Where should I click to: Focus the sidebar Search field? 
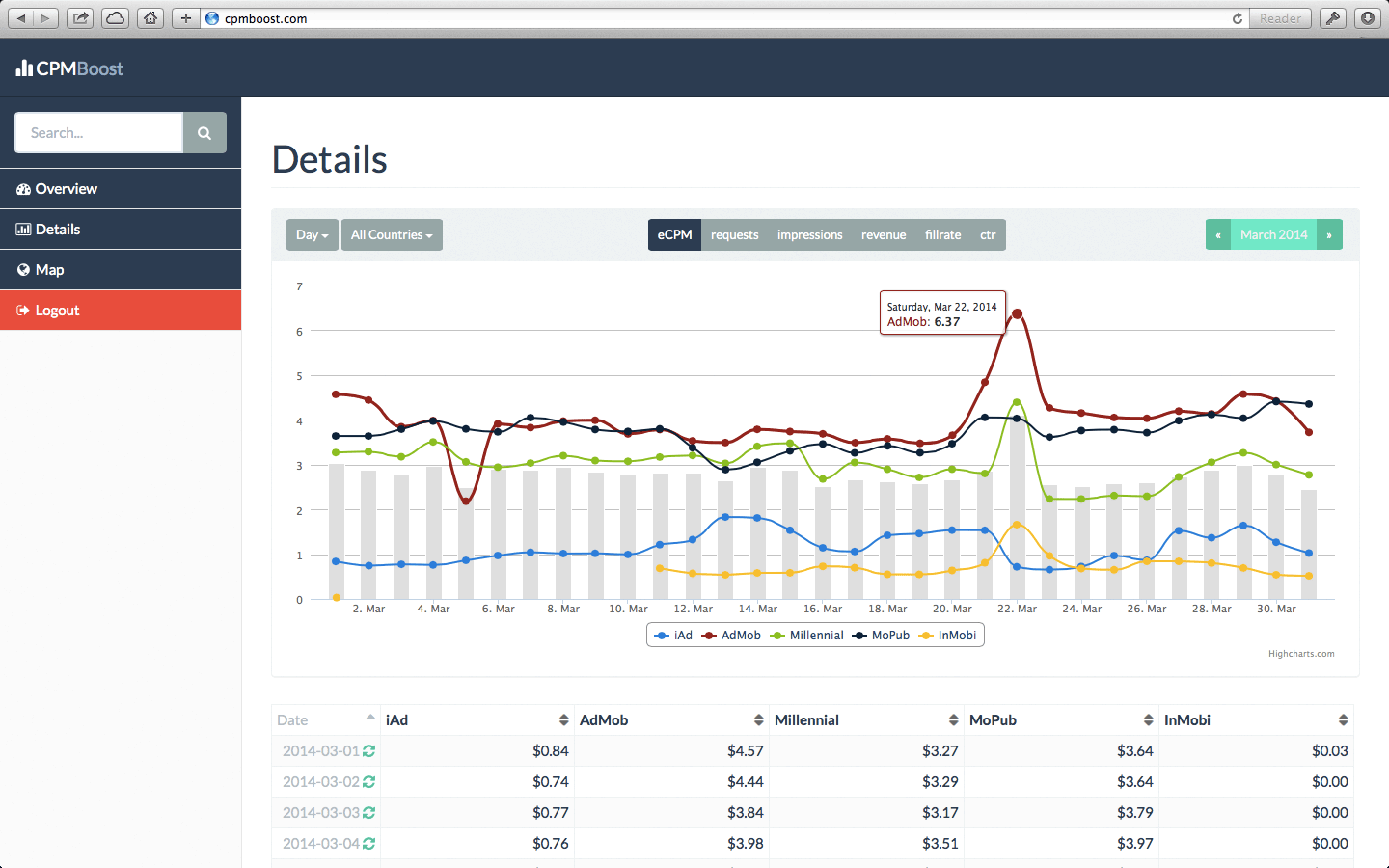(98, 133)
